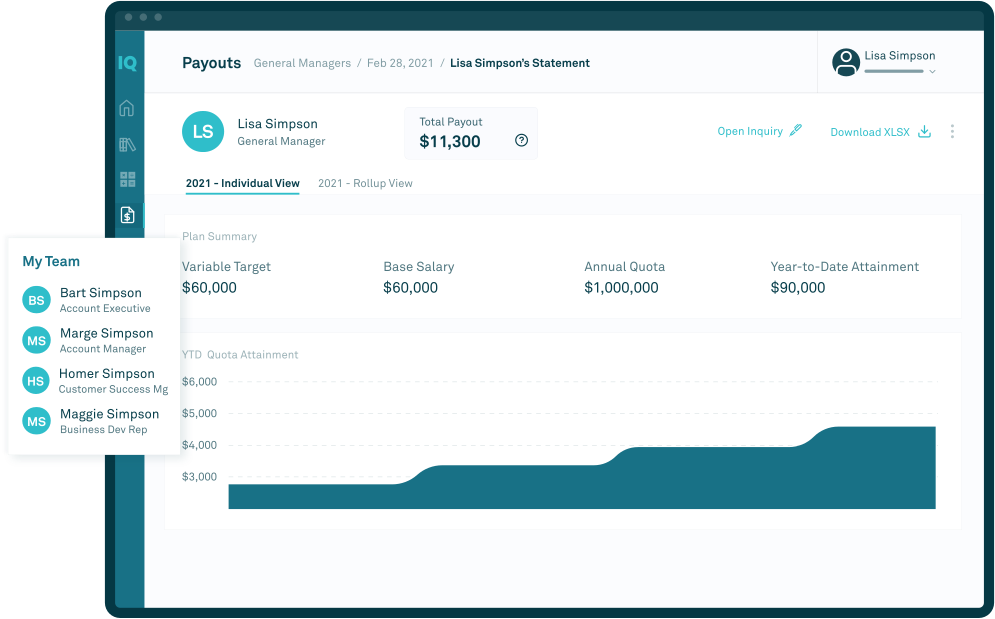
Task: Open the library books sidebar icon
Action: [x=127, y=145]
